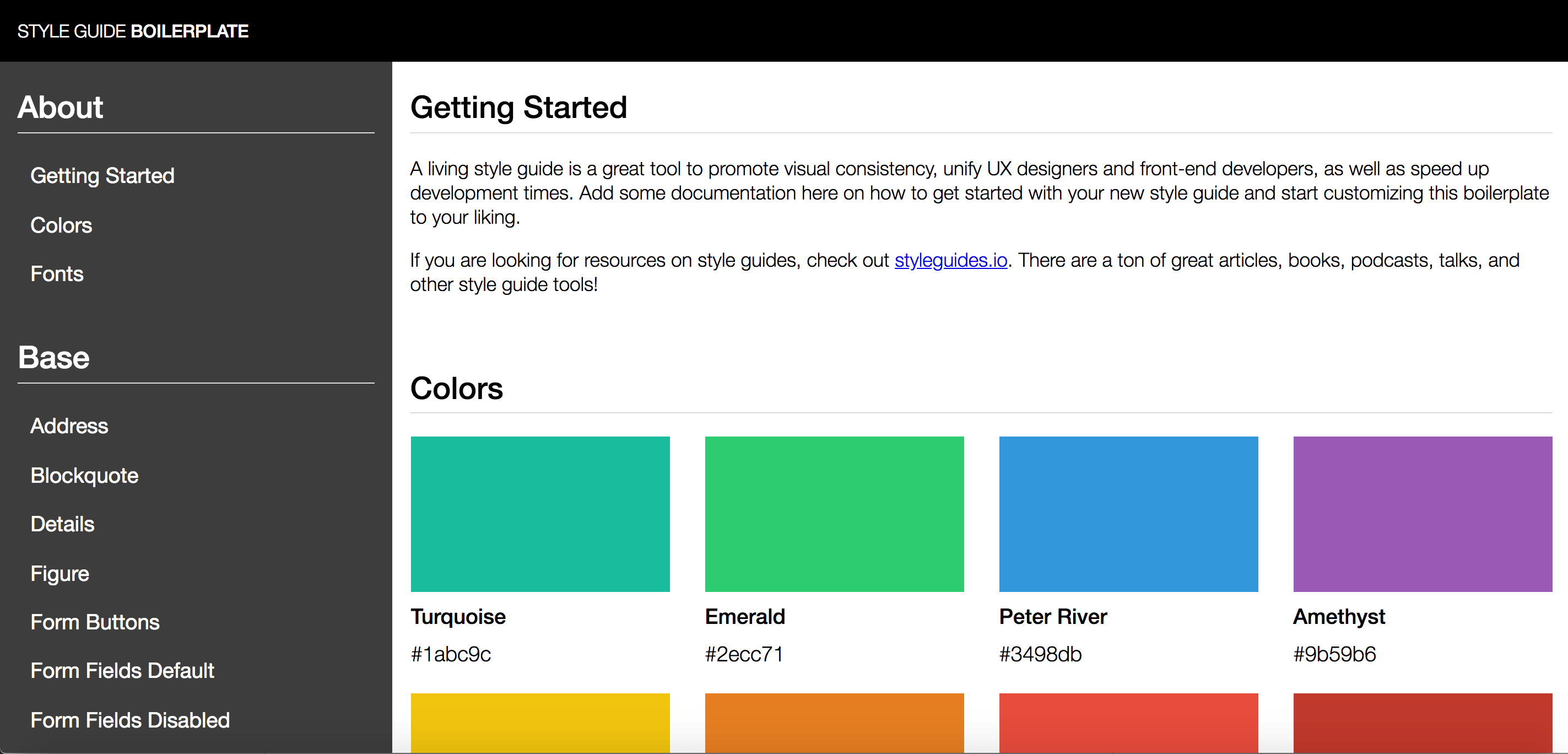Select Fonts in the sidebar navigation
1568x754 pixels.
click(57, 273)
